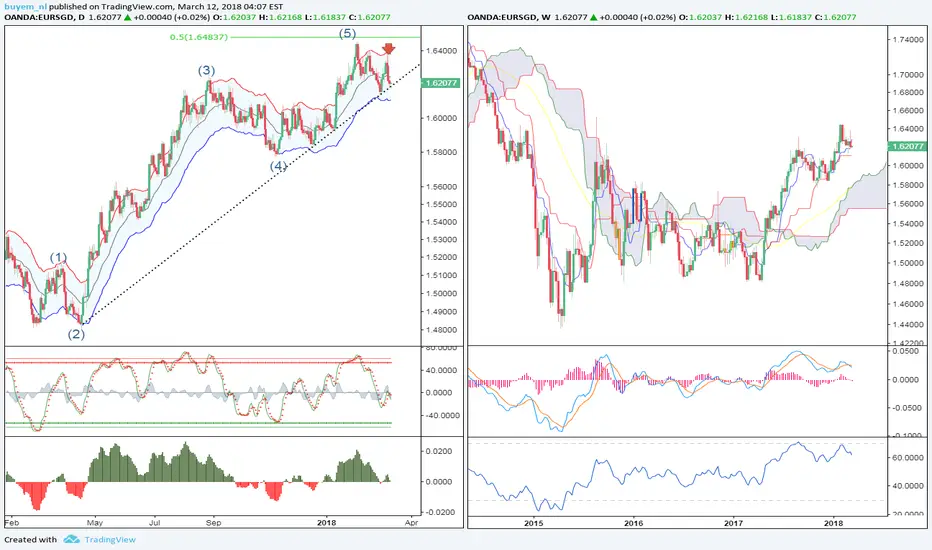Click the -0.020 histogram scale value
Screen dimensions: 932x550
440,512
